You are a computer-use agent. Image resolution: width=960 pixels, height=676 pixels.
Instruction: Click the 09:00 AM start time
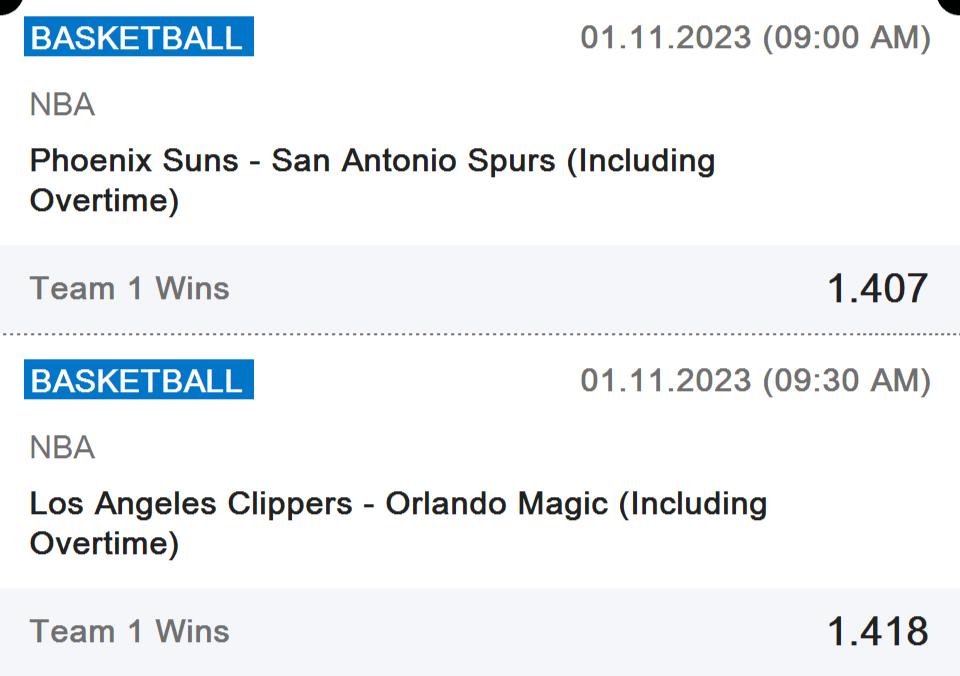[846, 38]
